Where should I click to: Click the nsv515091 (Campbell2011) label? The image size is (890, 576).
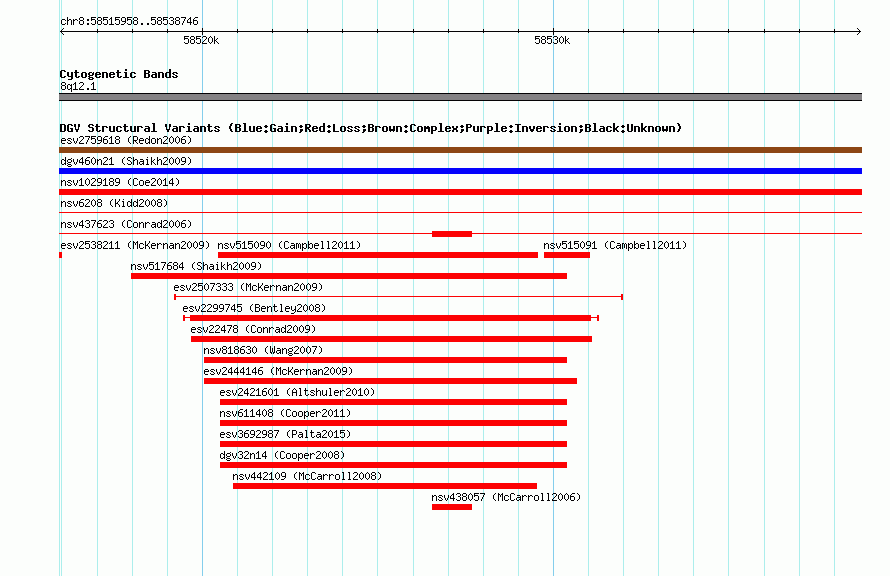(615, 245)
